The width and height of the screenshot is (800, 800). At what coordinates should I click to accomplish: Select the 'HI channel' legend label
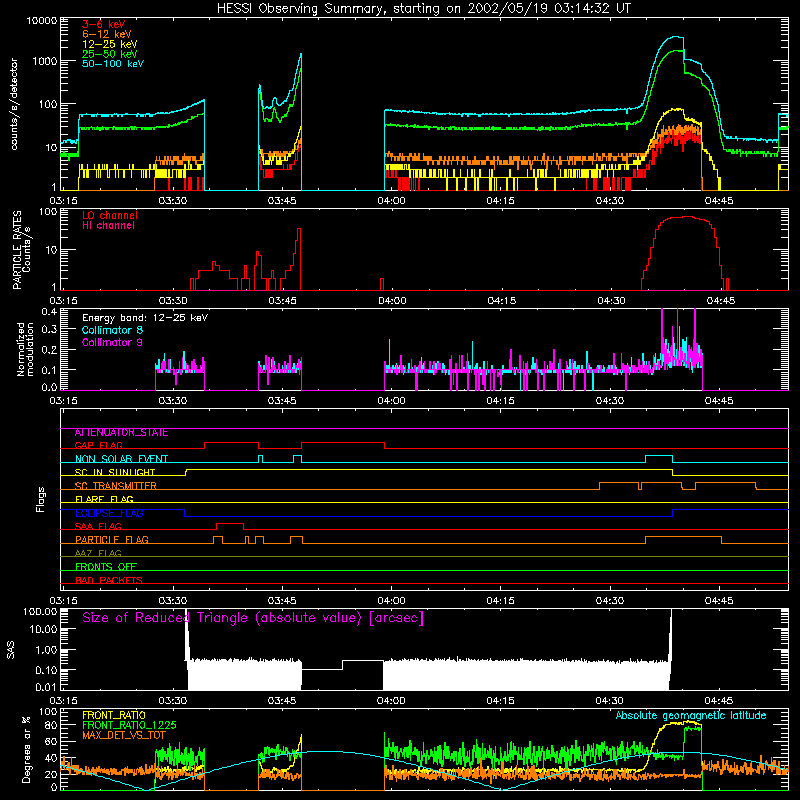[108, 226]
